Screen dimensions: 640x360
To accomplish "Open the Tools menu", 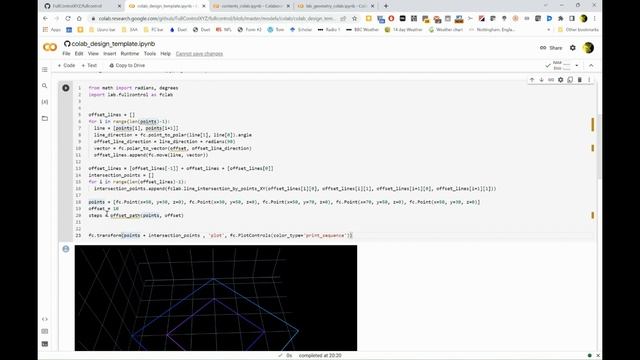I will tap(150, 54).
